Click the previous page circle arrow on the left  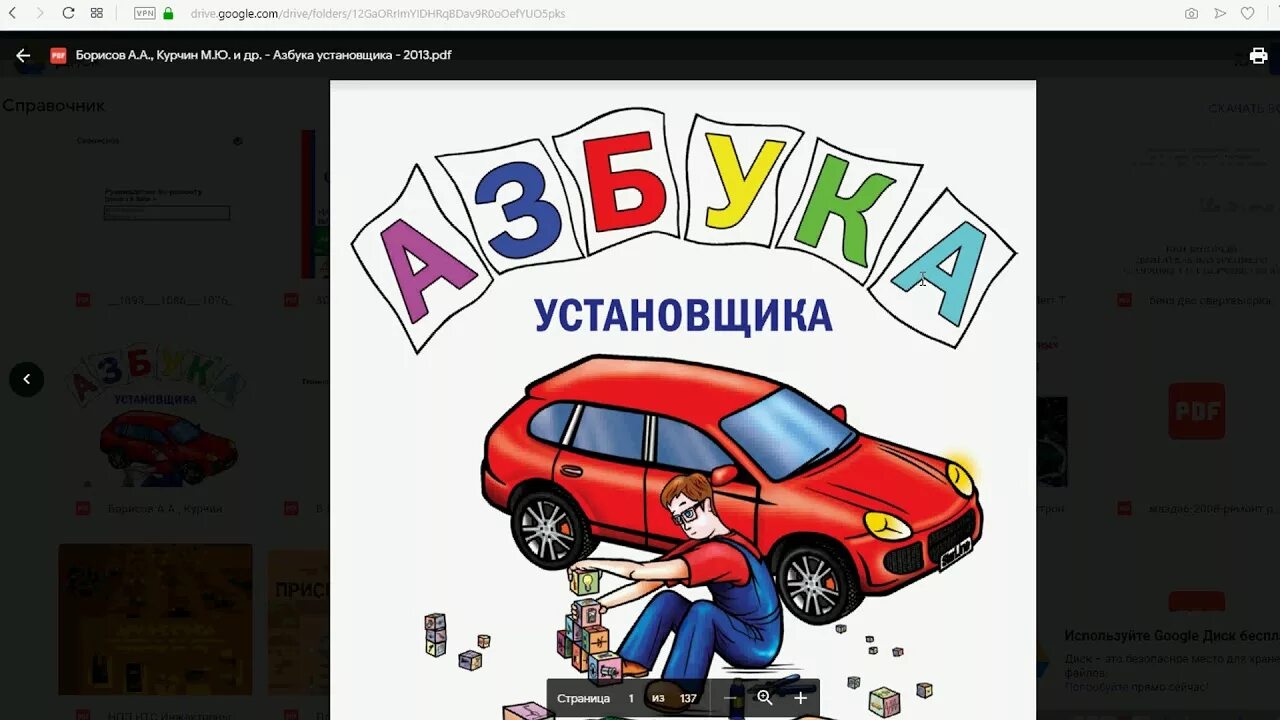click(x=26, y=379)
